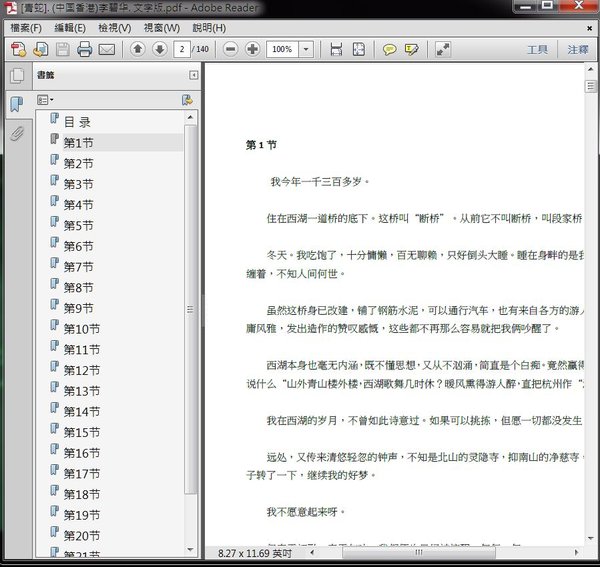Viewport: 600px width, 567px height.
Task: Open the 注釋 comments pane
Action: point(577,49)
